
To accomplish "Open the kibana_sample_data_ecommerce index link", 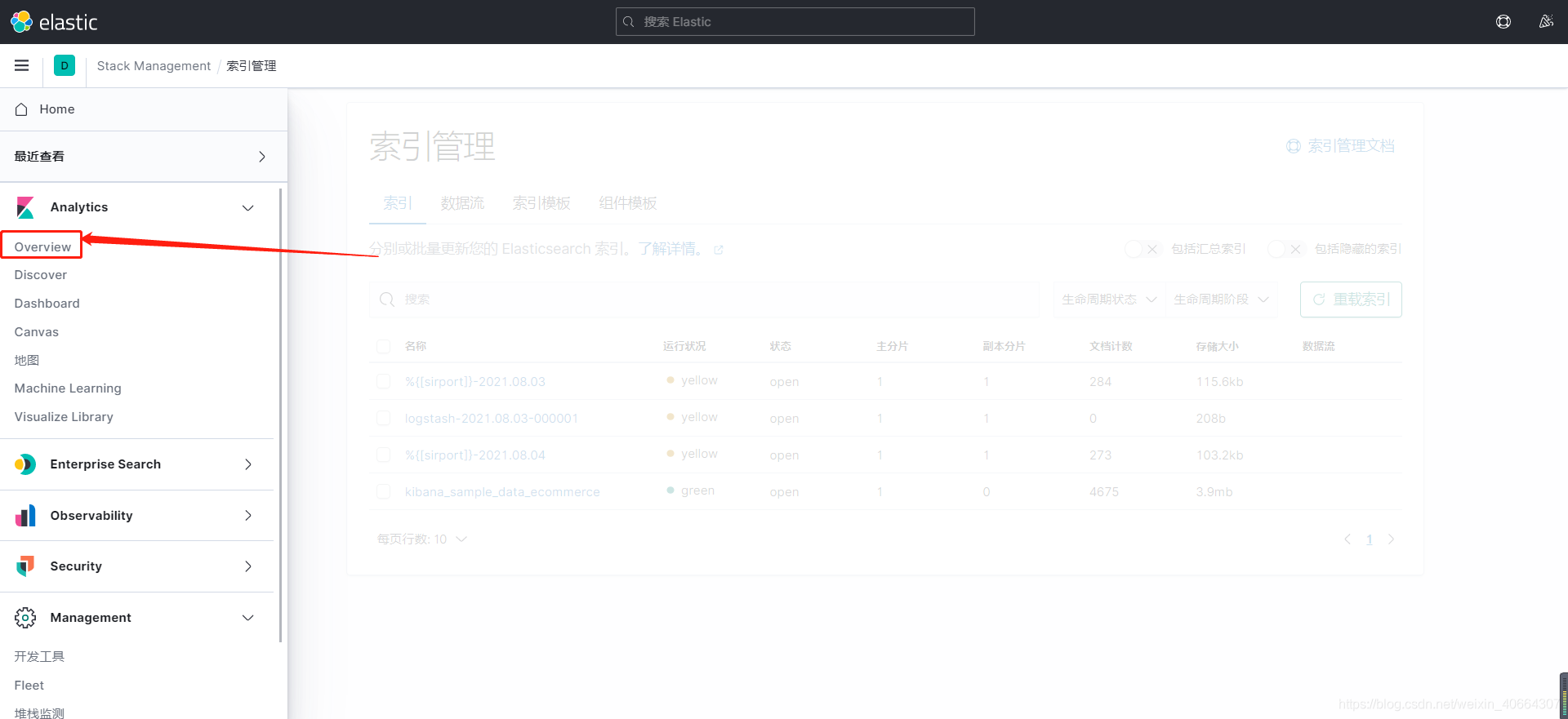I will [502, 492].
